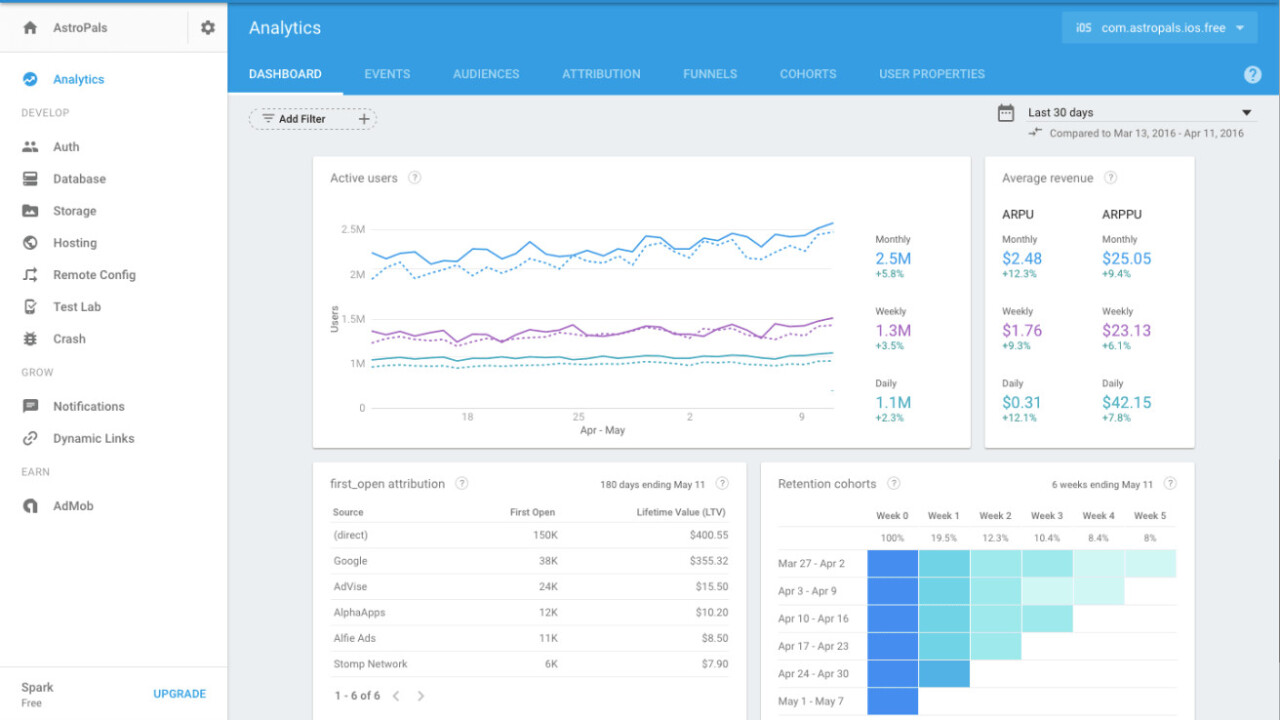
Task: Click the UPGRADE link
Action: click(x=179, y=694)
